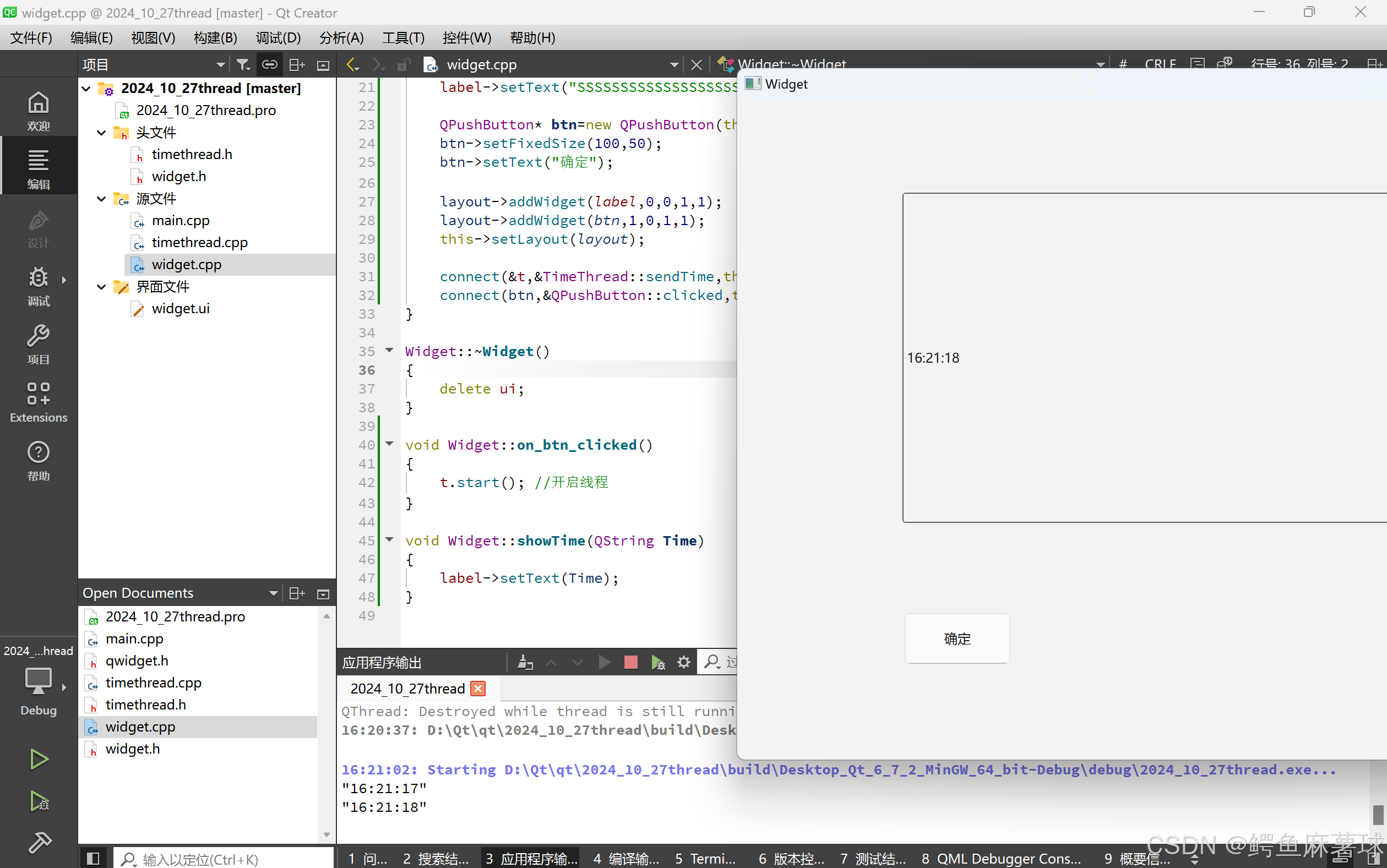Click the Open Documents list scrollbar
The height and width of the screenshot is (868, 1387).
click(x=326, y=724)
